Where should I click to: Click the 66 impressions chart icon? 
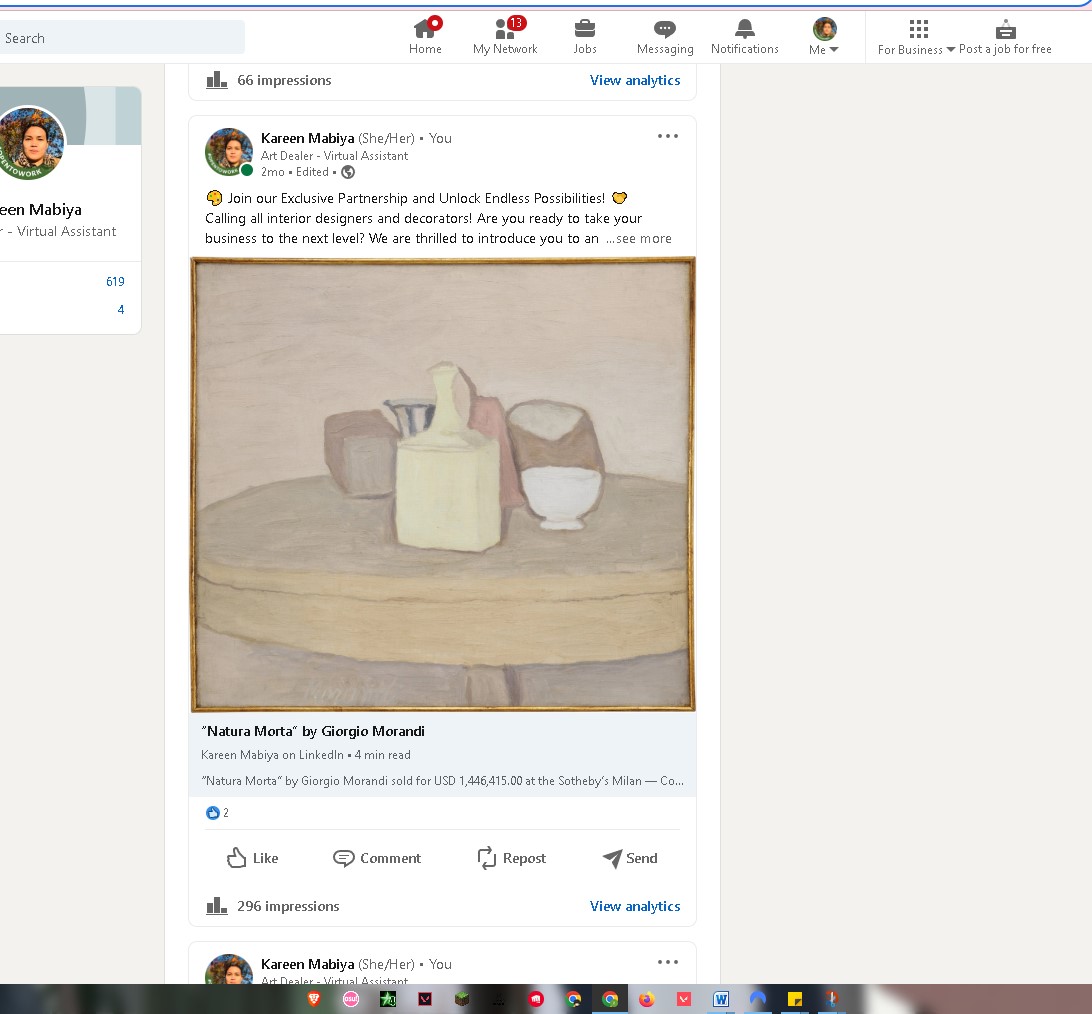click(x=217, y=79)
